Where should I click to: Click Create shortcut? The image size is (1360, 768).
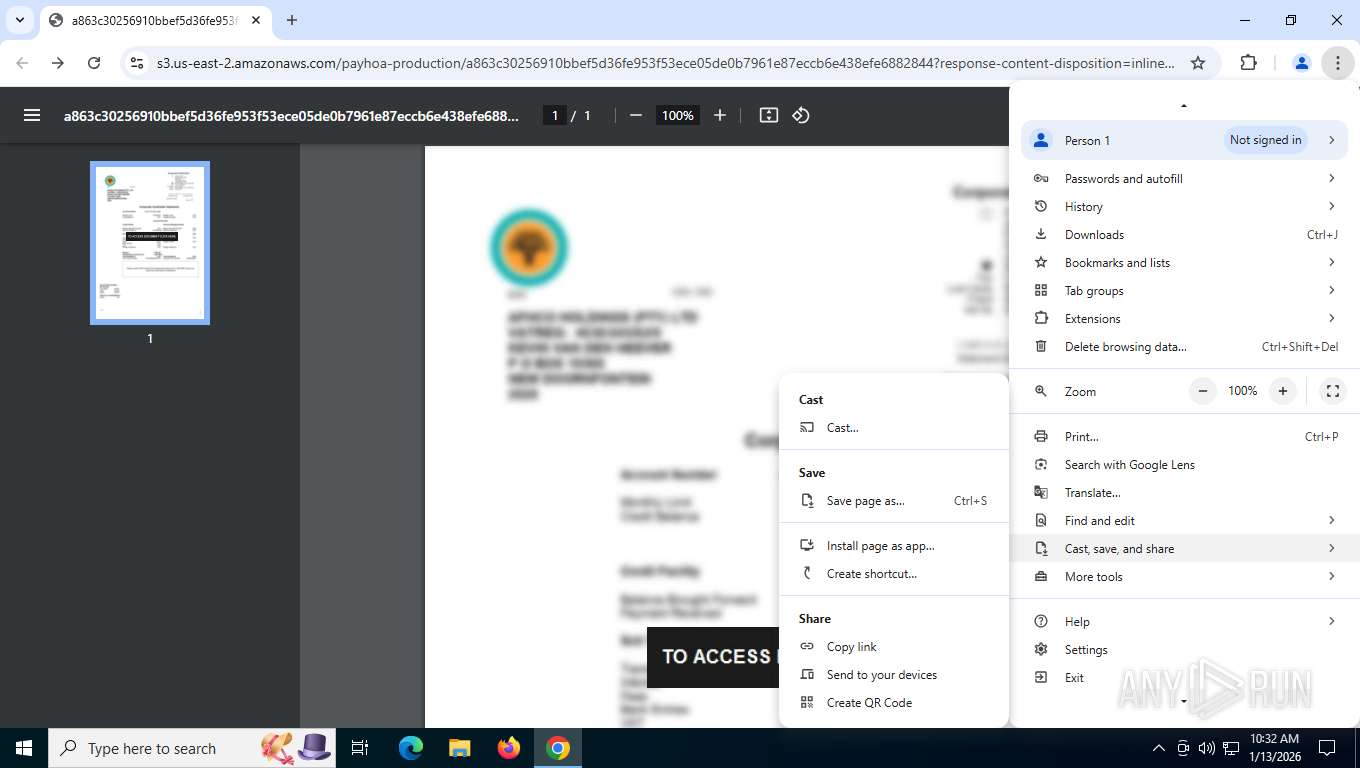tap(894, 574)
